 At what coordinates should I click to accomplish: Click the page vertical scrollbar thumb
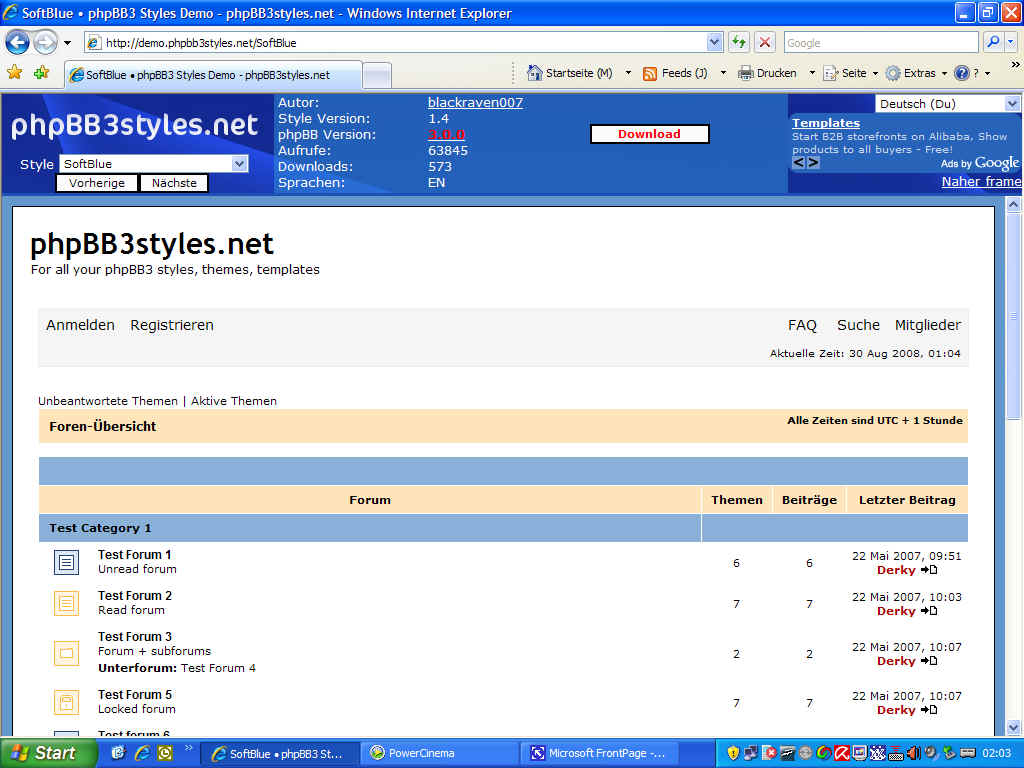(1014, 316)
